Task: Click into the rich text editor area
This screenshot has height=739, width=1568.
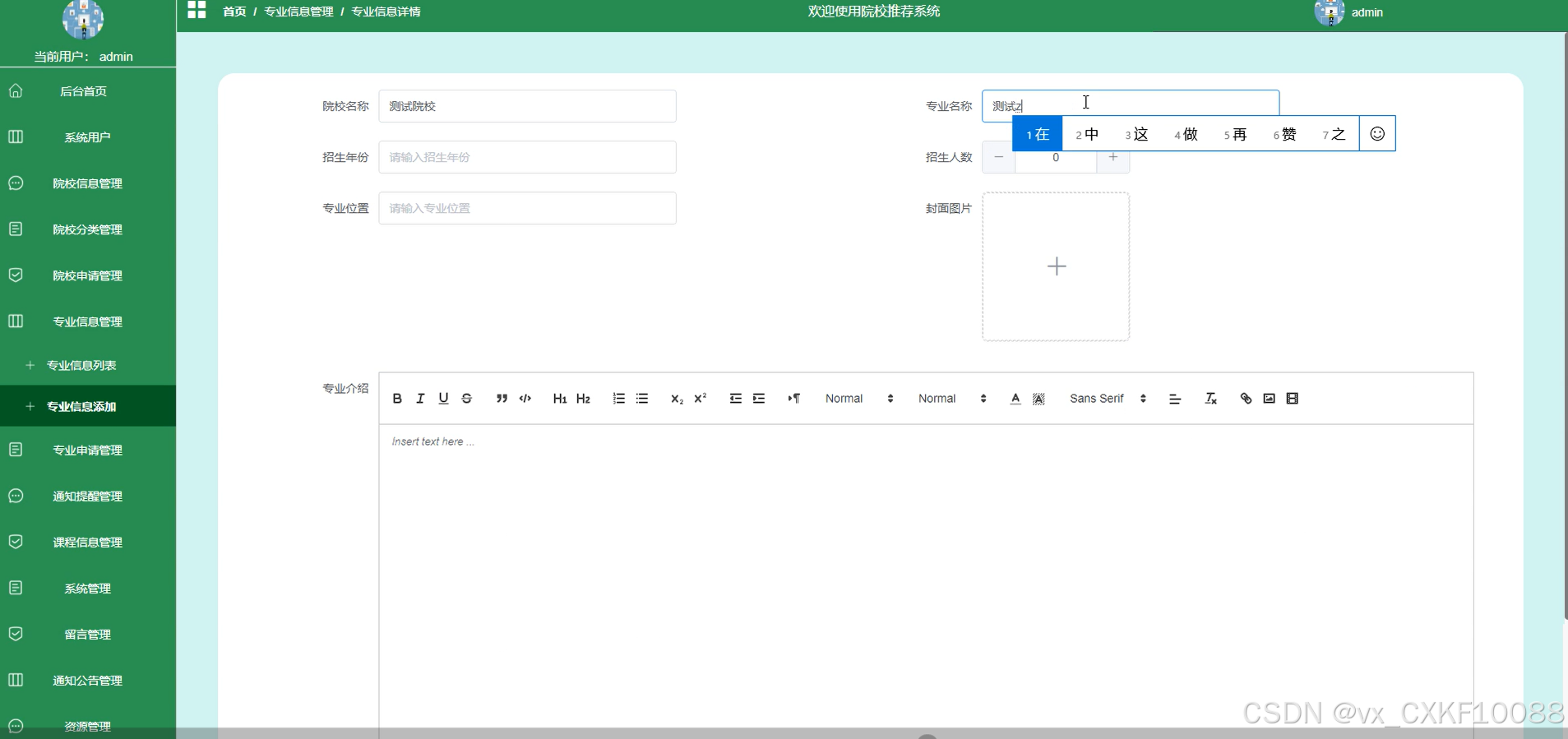Action: click(926, 580)
